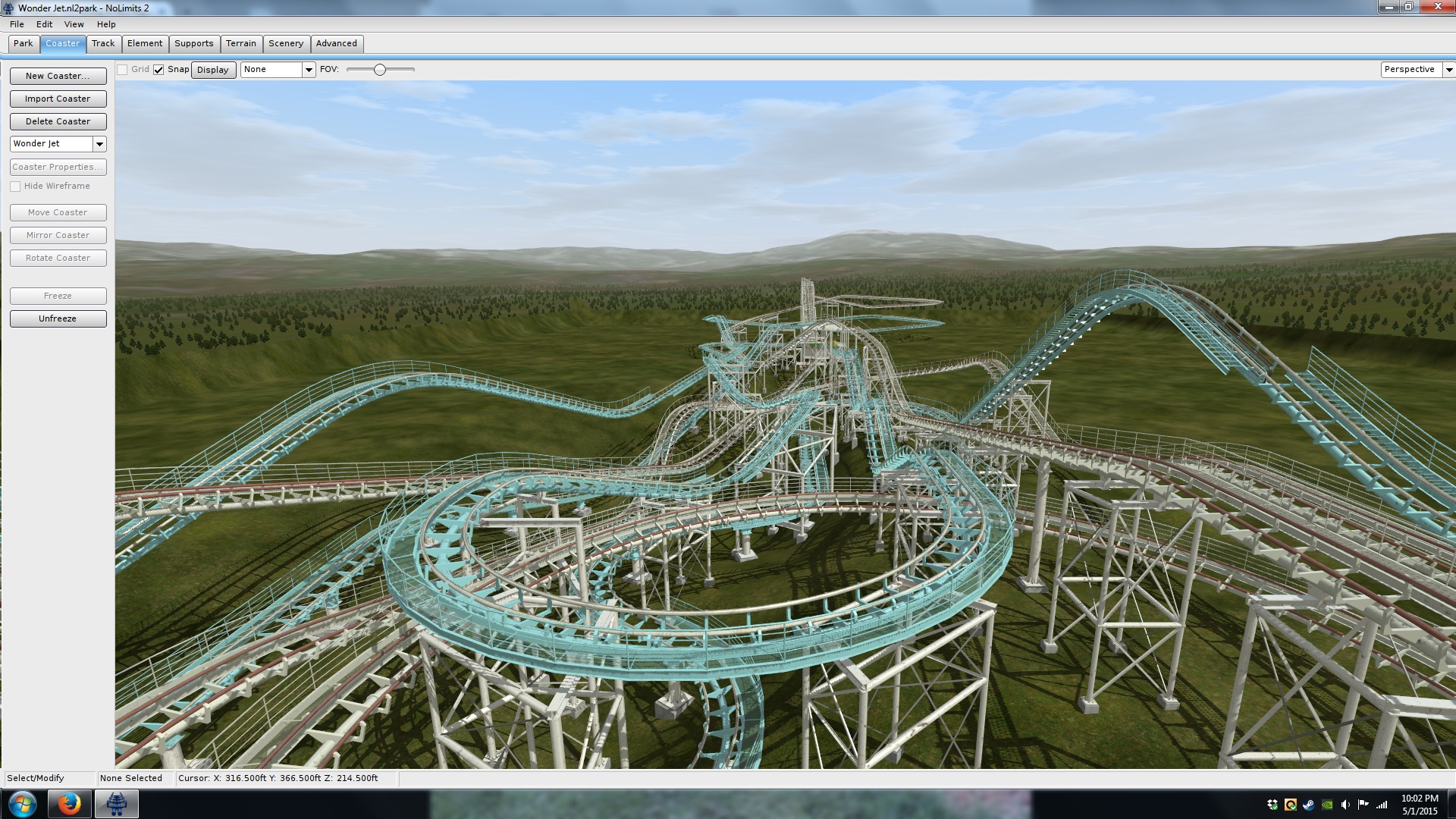Viewport: 1456px width, 819px height.
Task: Open the None dropdown beside Display
Action: (309, 70)
